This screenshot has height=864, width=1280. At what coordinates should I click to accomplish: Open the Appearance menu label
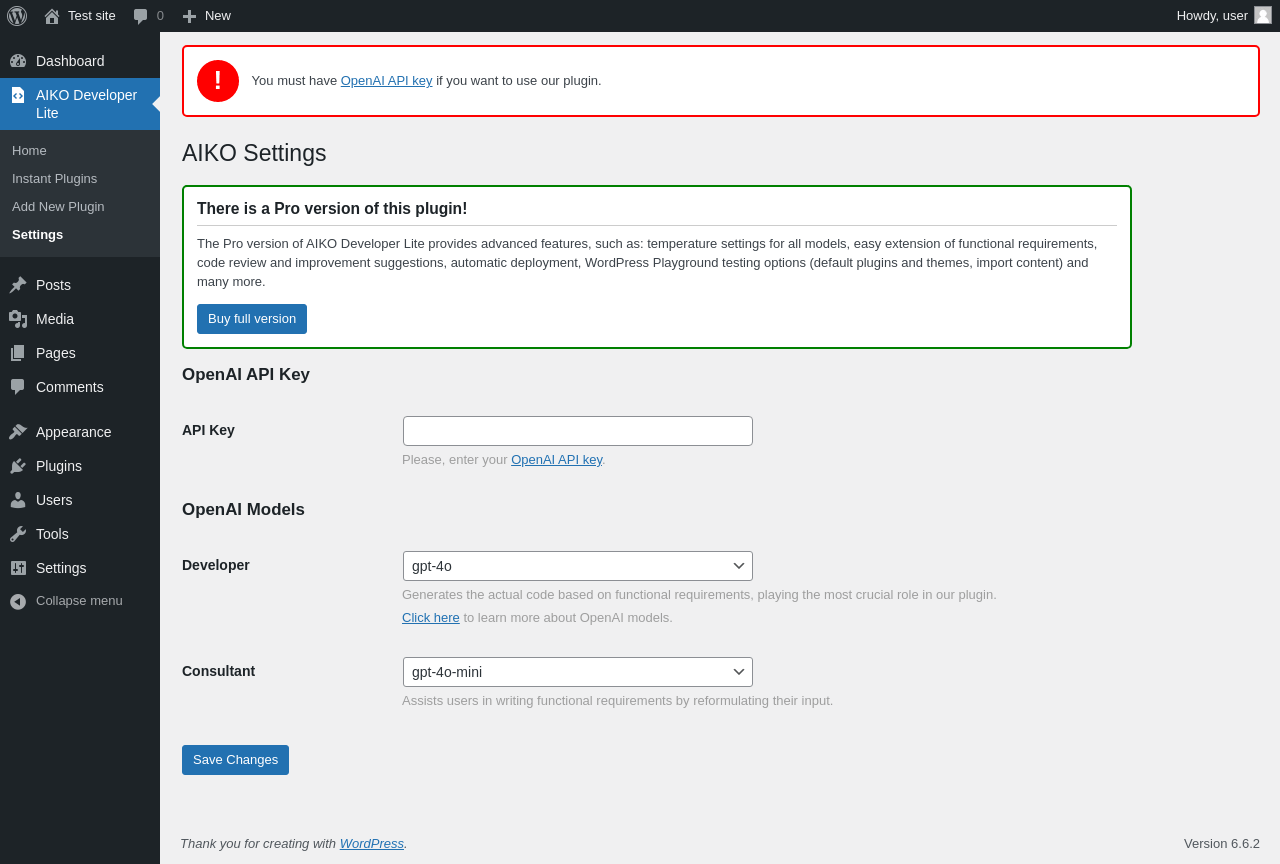[74, 432]
